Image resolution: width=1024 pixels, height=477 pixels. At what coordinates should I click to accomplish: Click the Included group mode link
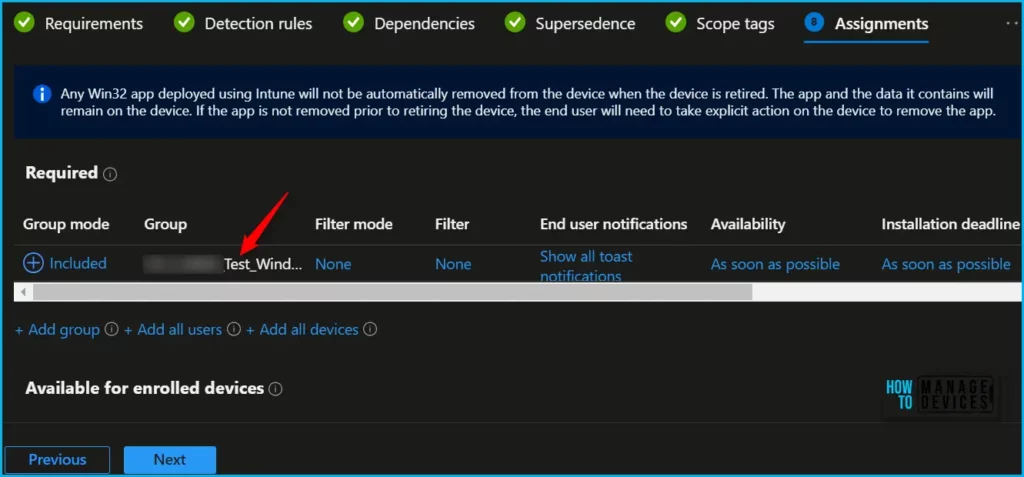(x=78, y=263)
